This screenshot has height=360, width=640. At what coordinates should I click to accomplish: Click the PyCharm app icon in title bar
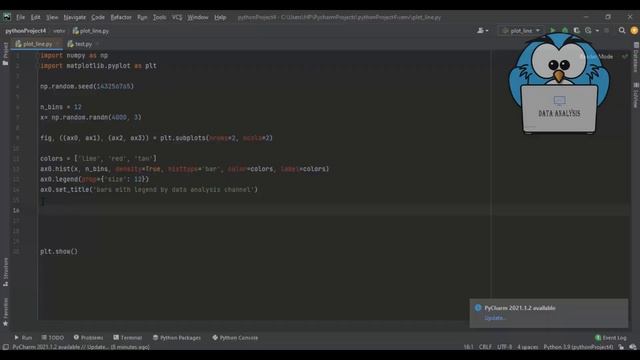[7, 17]
